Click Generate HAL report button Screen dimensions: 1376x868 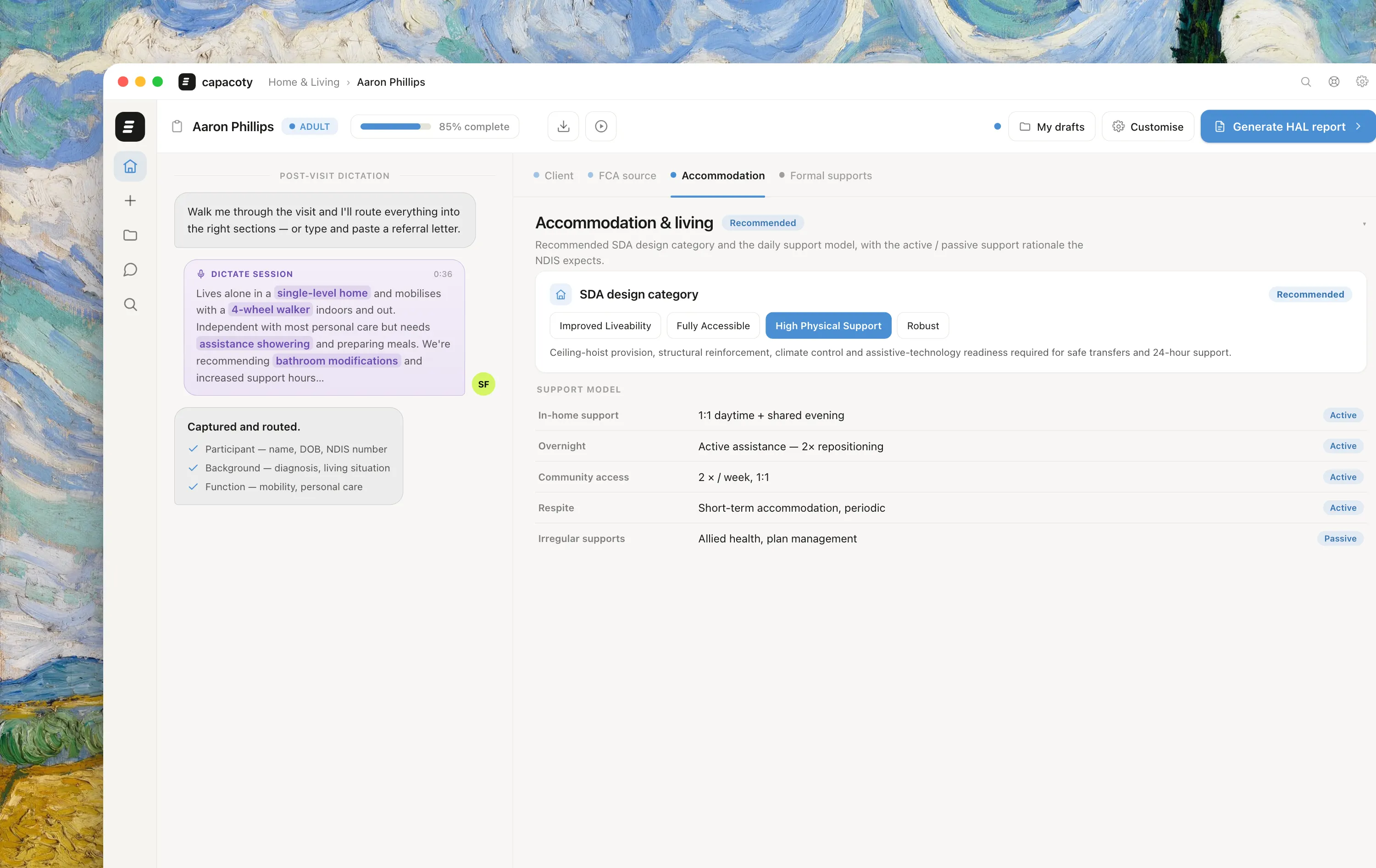click(x=1288, y=126)
